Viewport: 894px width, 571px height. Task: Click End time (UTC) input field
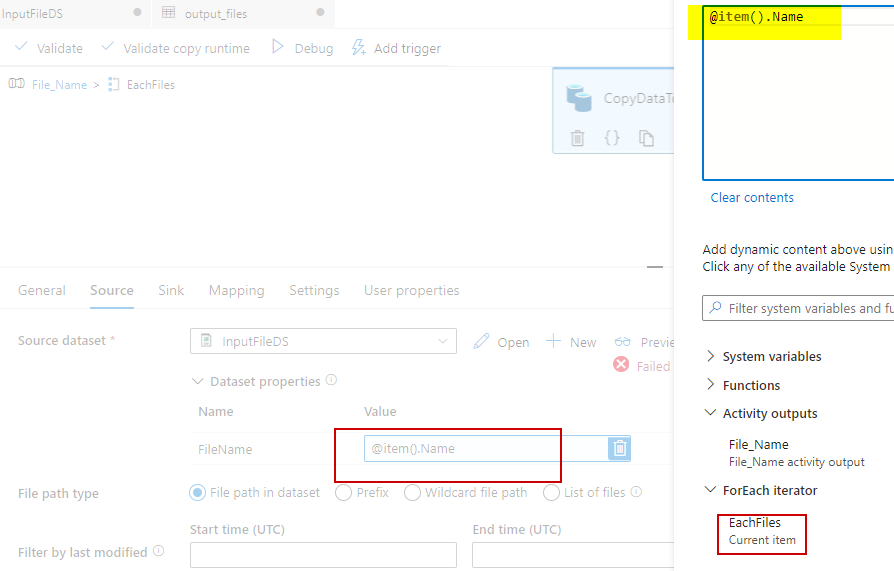pyautogui.click(x=573, y=555)
